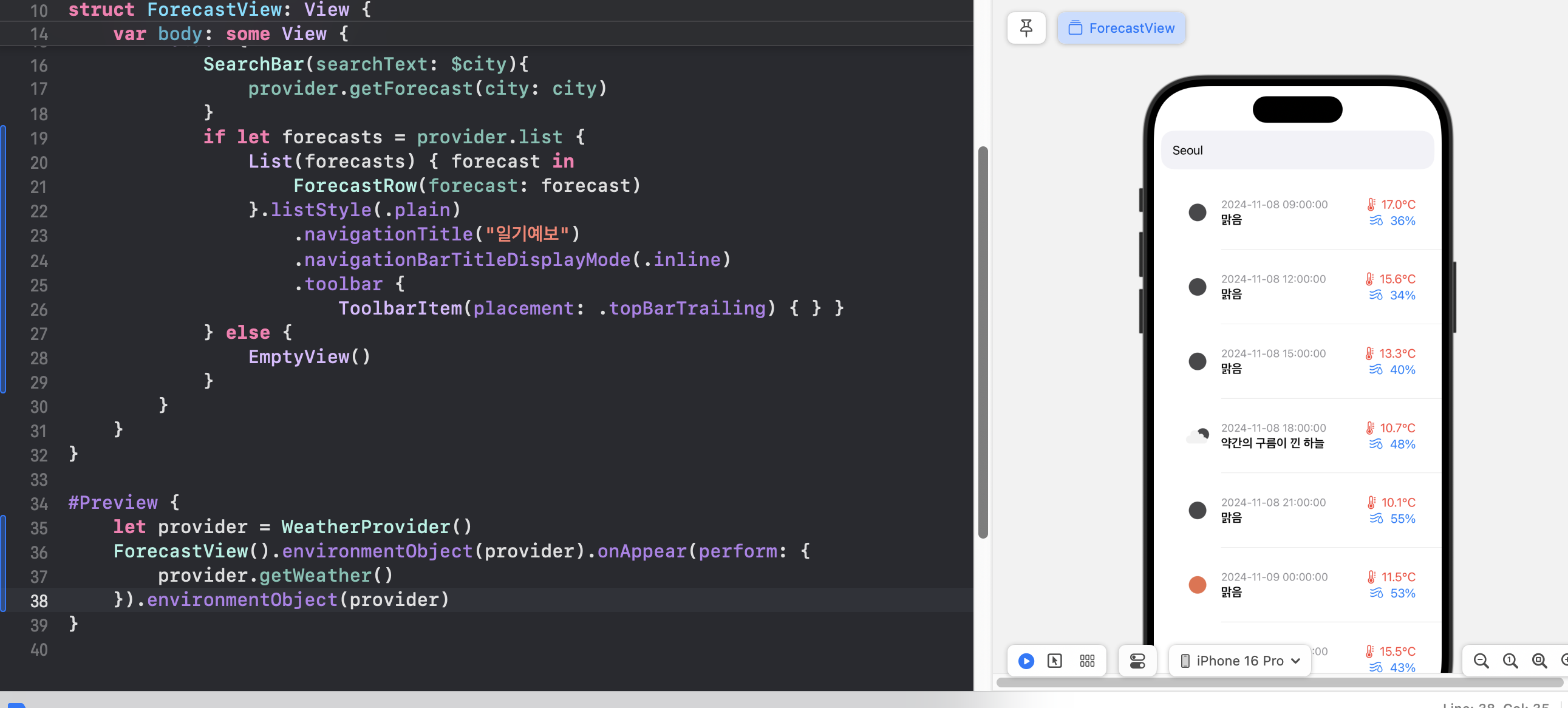This screenshot has height=708, width=1568.
Task: Start Live preview mode
Action: (x=1026, y=661)
